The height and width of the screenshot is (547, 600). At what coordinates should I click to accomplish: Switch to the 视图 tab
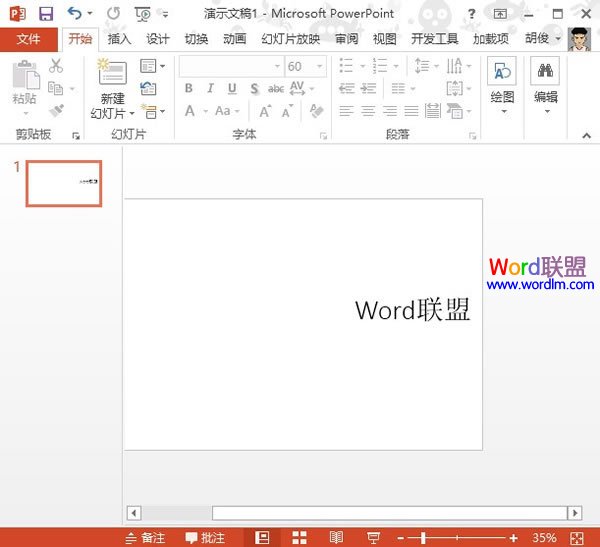385,39
